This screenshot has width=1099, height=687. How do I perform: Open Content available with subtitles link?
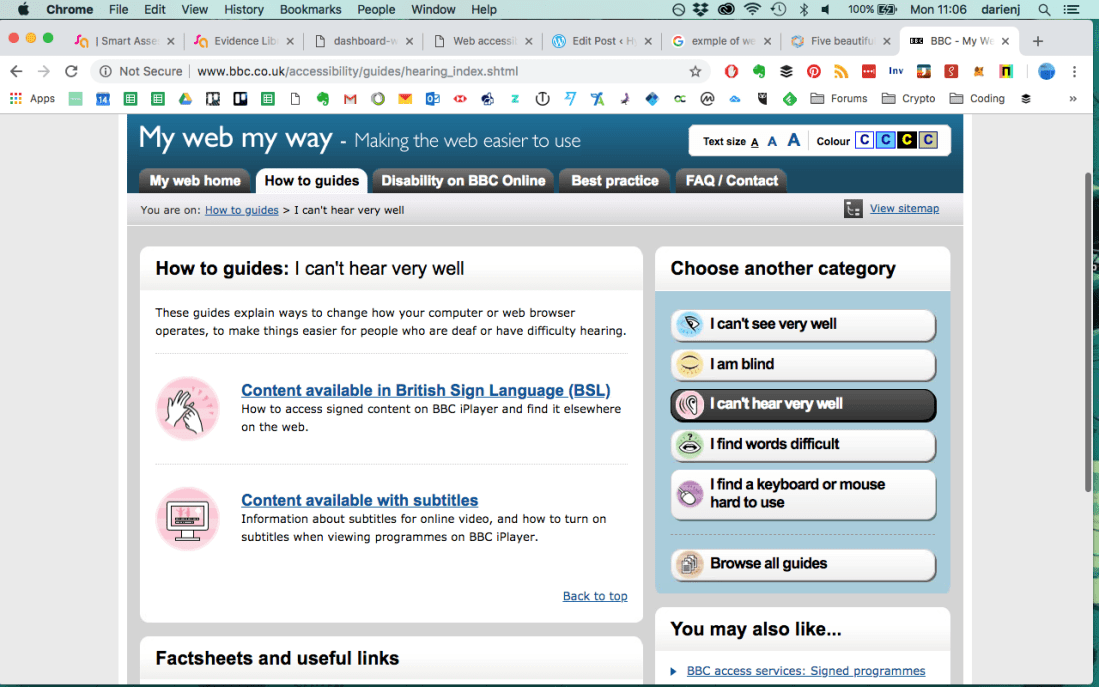click(359, 500)
